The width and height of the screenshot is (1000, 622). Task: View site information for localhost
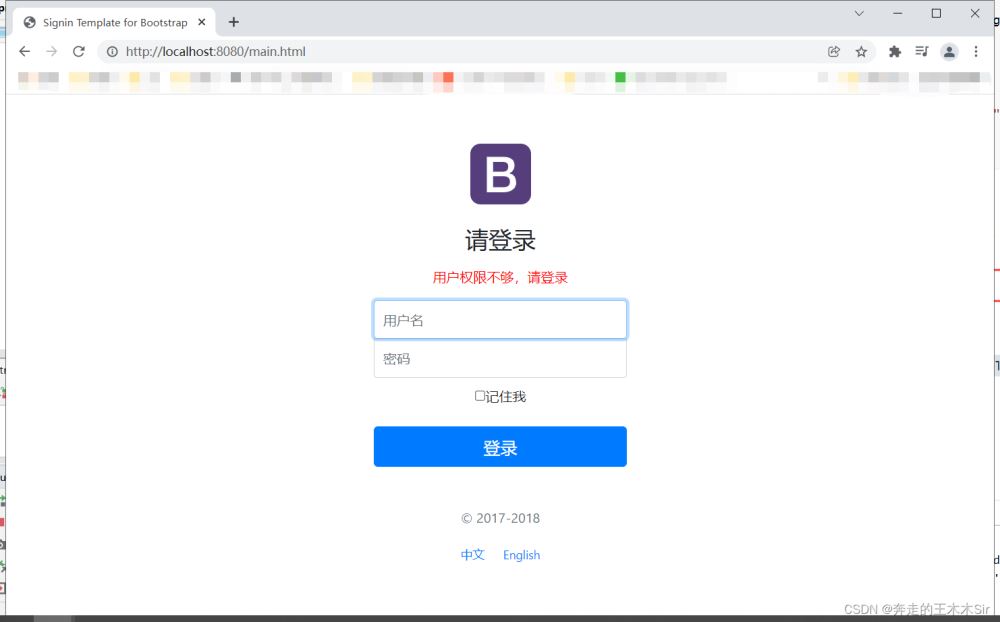pyautogui.click(x=112, y=52)
